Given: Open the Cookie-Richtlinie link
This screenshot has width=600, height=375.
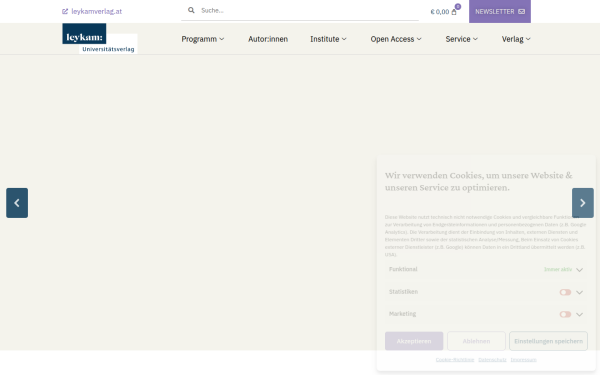Looking at the screenshot, I should pos(455,360).
